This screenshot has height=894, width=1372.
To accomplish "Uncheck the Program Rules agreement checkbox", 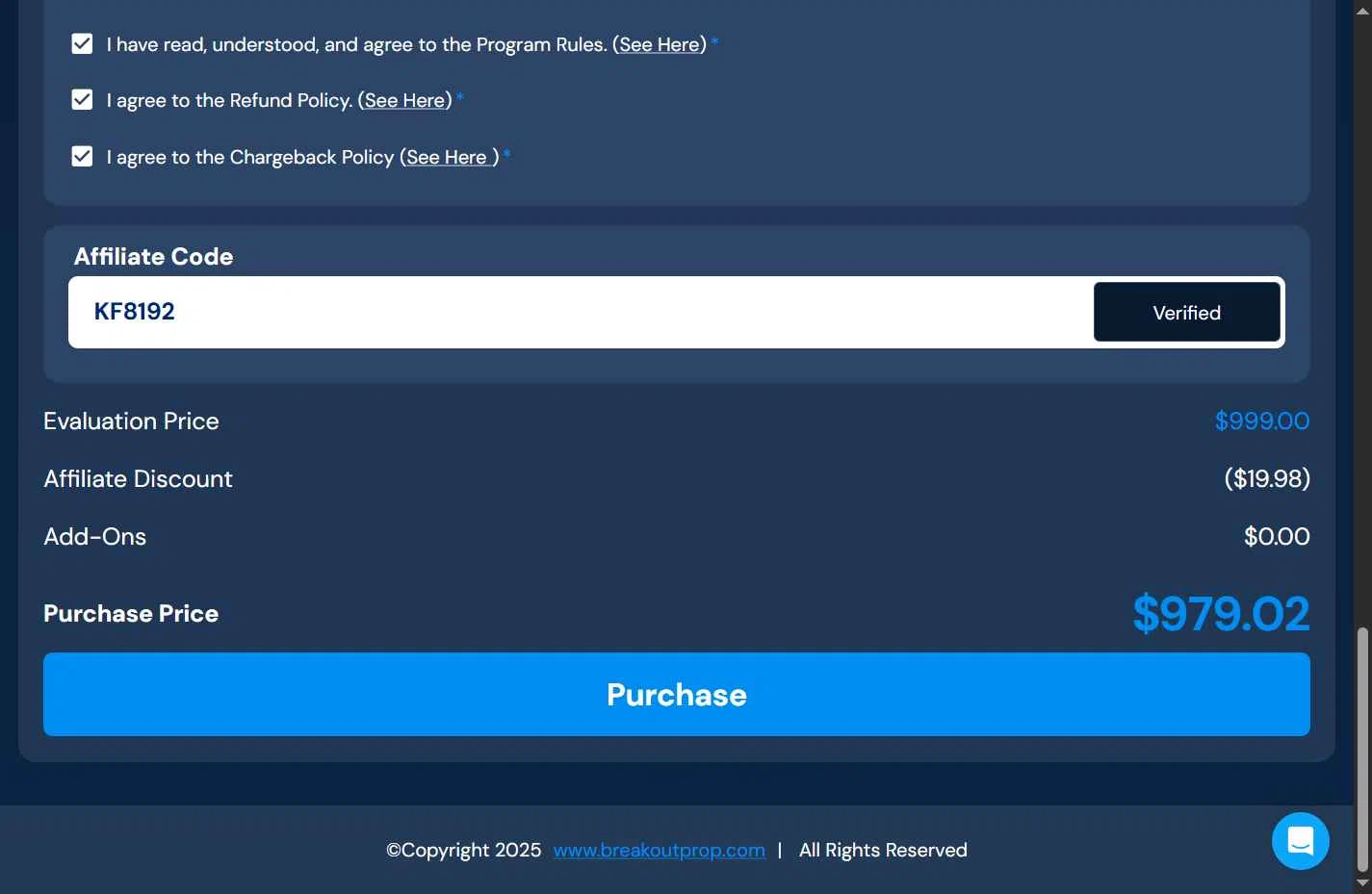I will click(x=83, y=44).
